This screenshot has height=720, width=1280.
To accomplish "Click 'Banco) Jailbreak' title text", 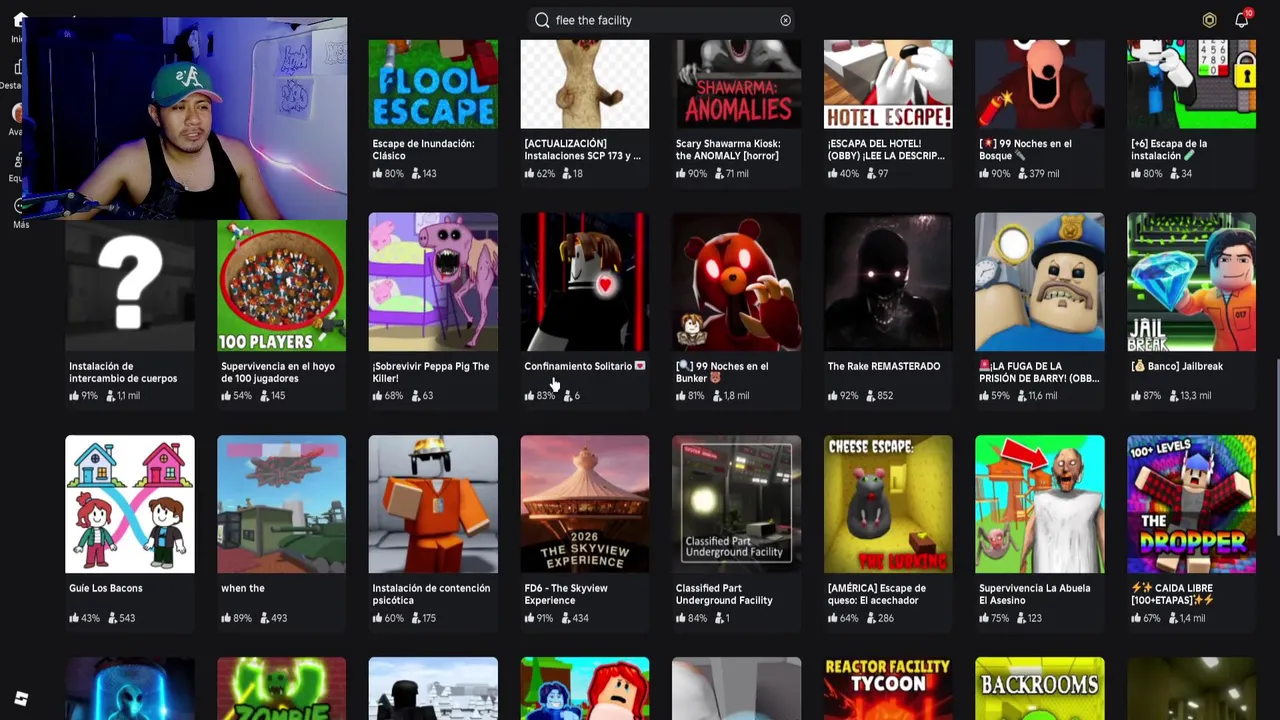I will click(1177, 366).
